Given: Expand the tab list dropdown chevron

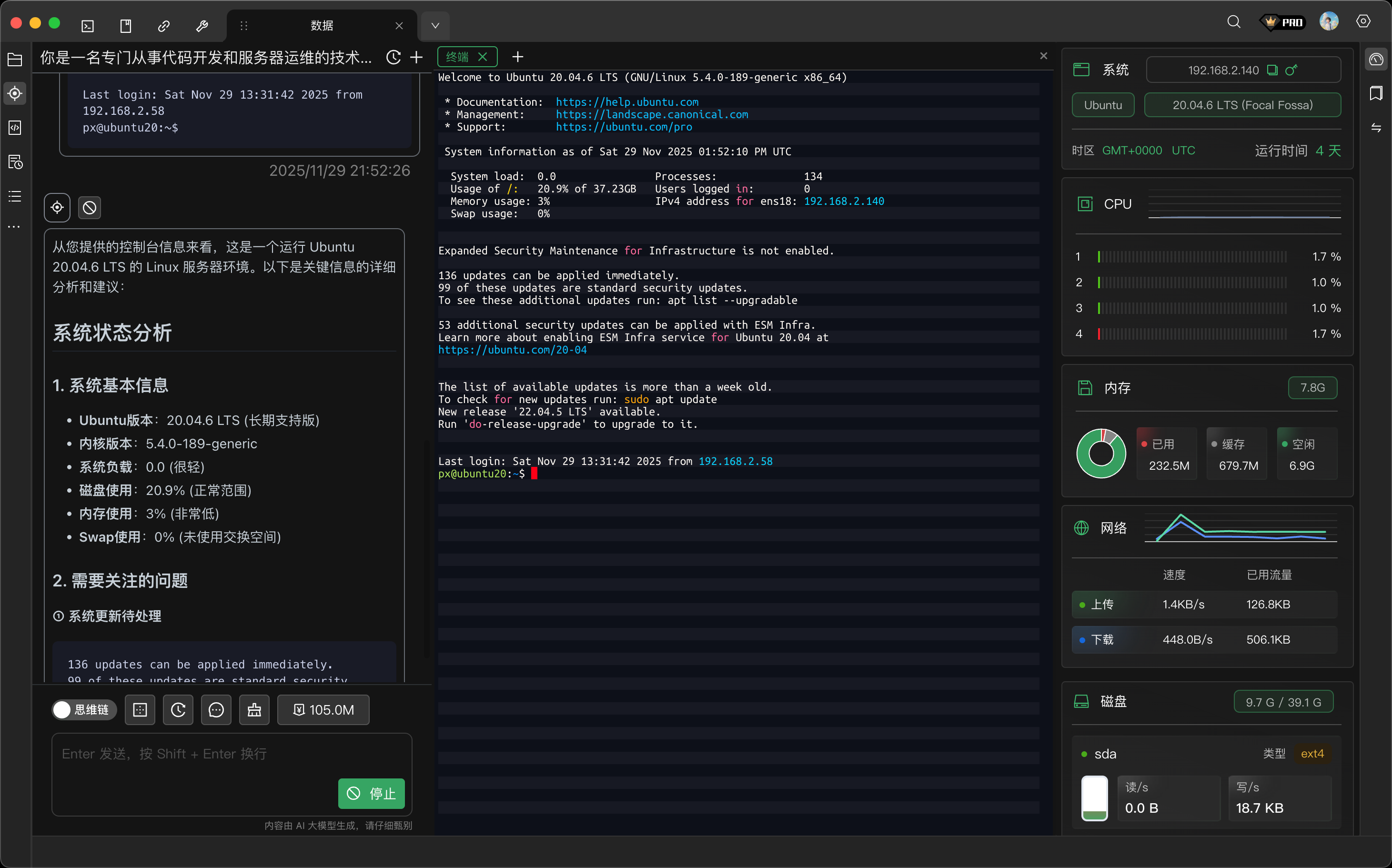Looking at the screenshot, I should point(435,26).
